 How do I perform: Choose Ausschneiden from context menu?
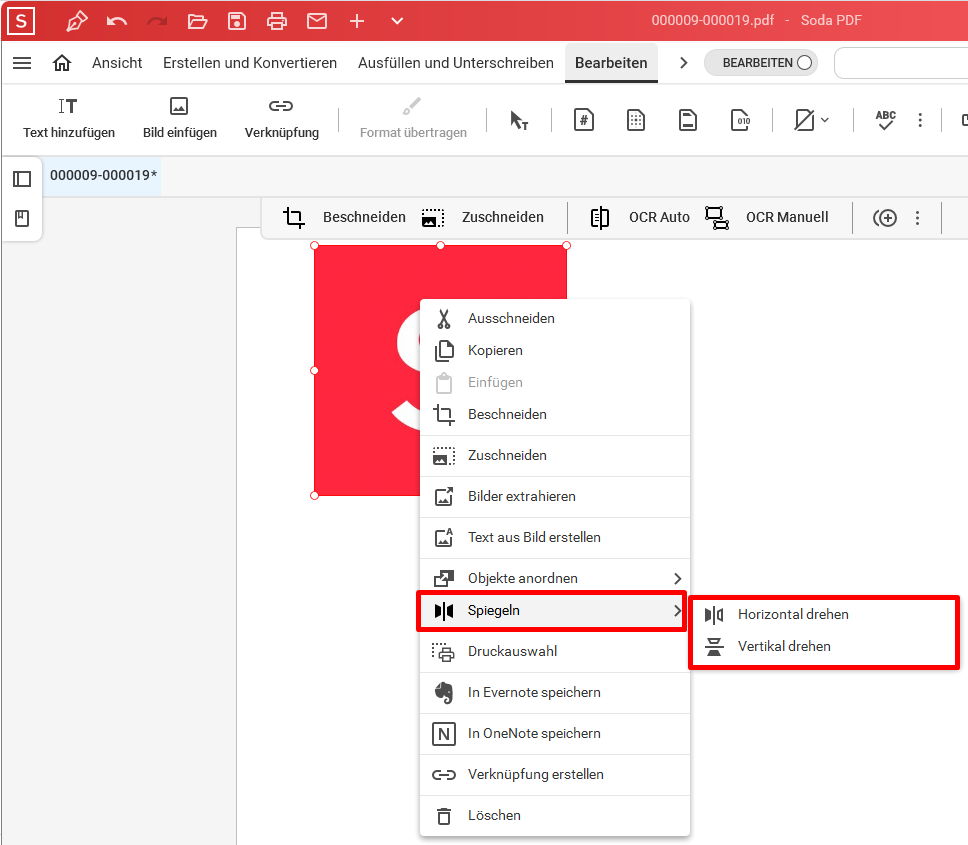pos(554,318)
